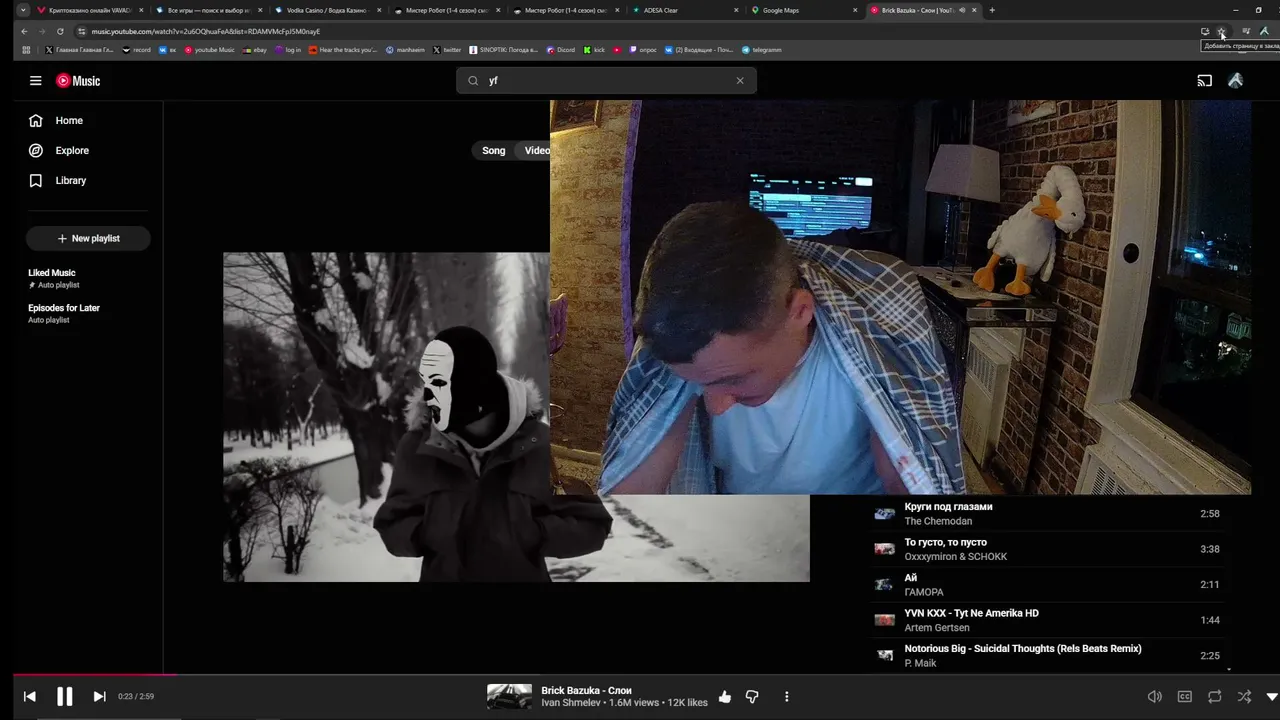Open the apps grid in bookmarks bar

point(26,50)
